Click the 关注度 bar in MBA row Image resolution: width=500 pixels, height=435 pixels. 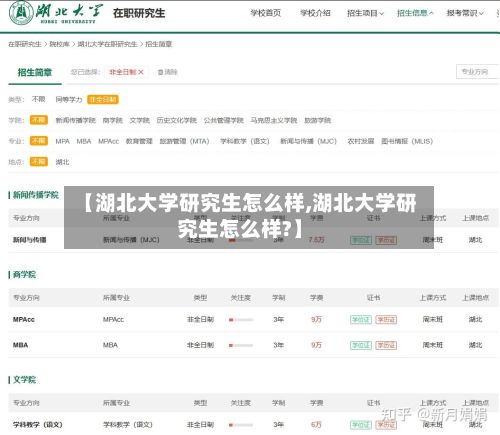(x=241, y=345)
